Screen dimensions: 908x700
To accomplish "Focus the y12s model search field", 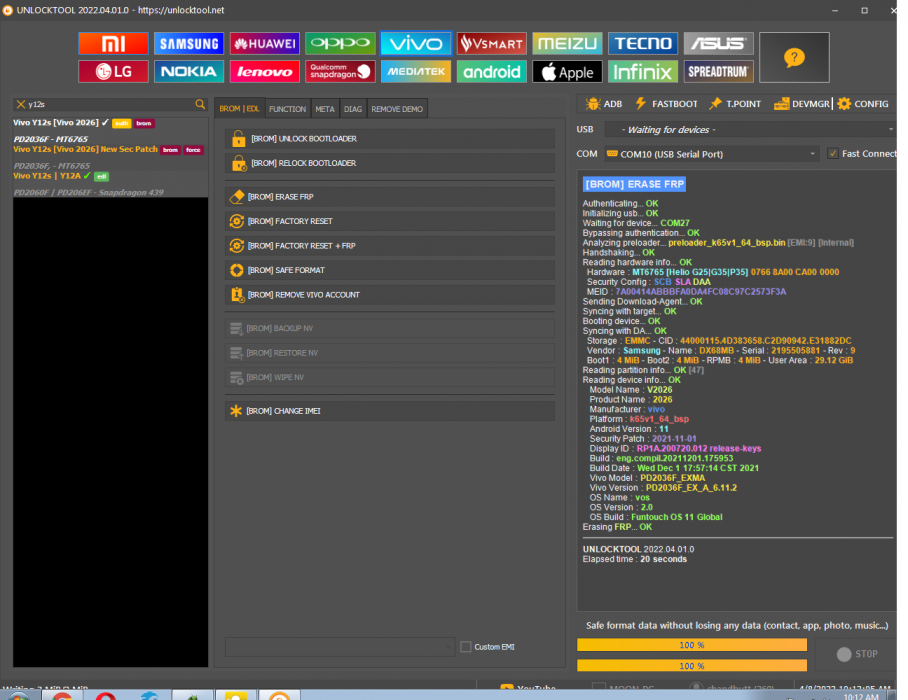I will point(110,104).
